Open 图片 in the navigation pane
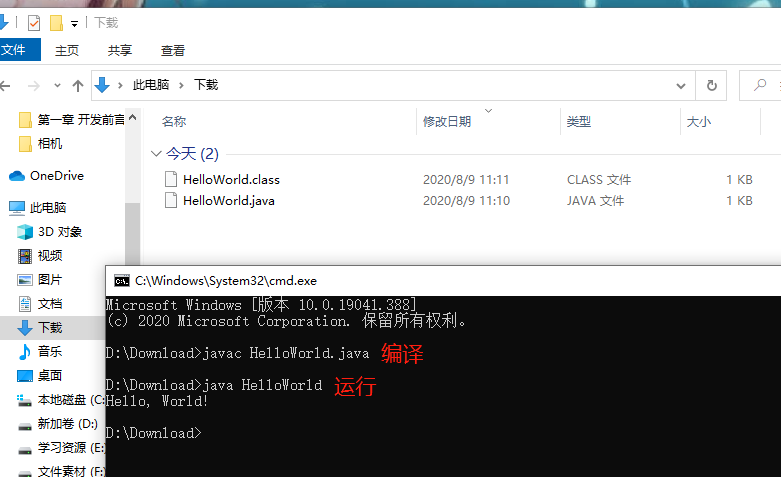 [x=40, y=279]
